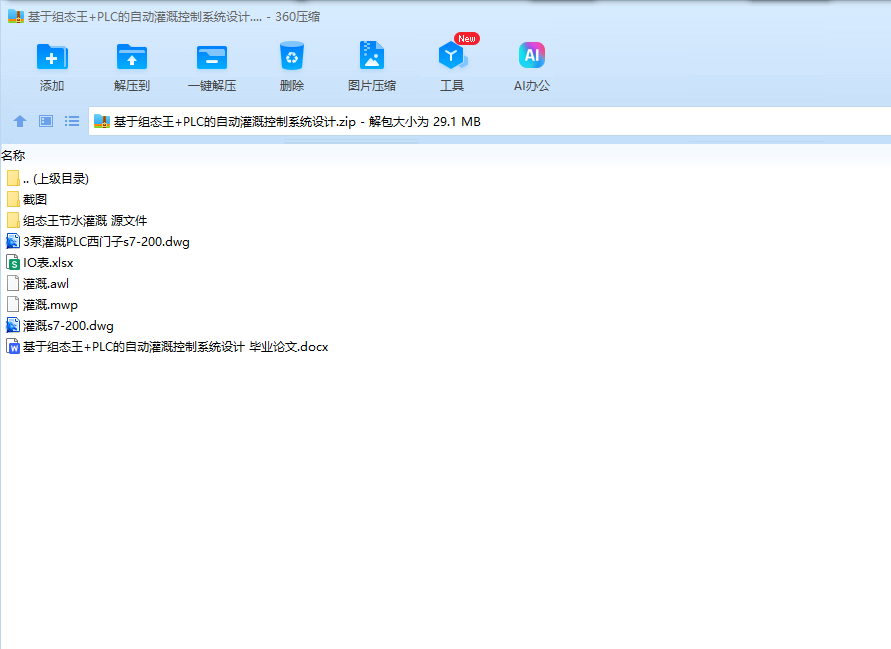891x649 pixels.
Task: Click the AI办公 label text
Action: pos(532,86)
